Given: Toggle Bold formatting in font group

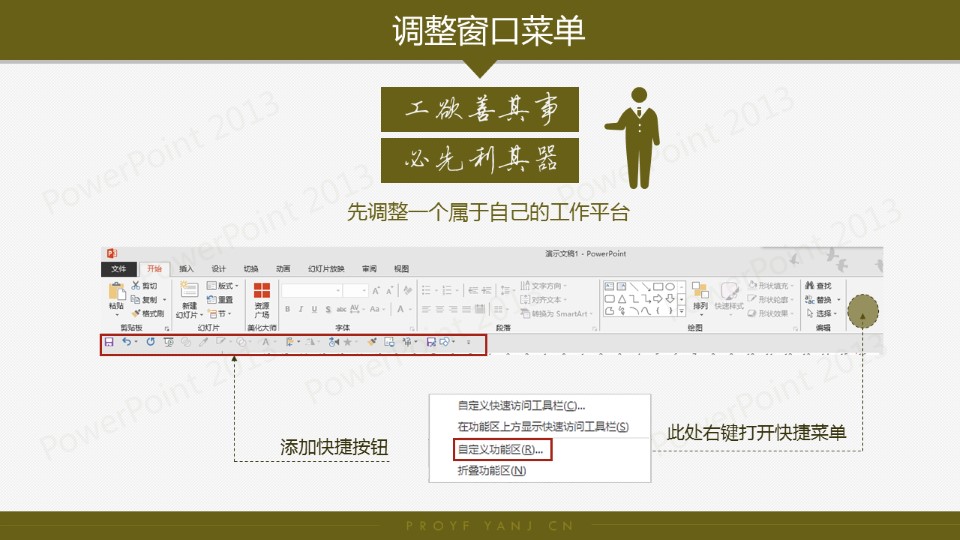Looking at the screenshot, I should pyautogui.click(x=288, y=310).
